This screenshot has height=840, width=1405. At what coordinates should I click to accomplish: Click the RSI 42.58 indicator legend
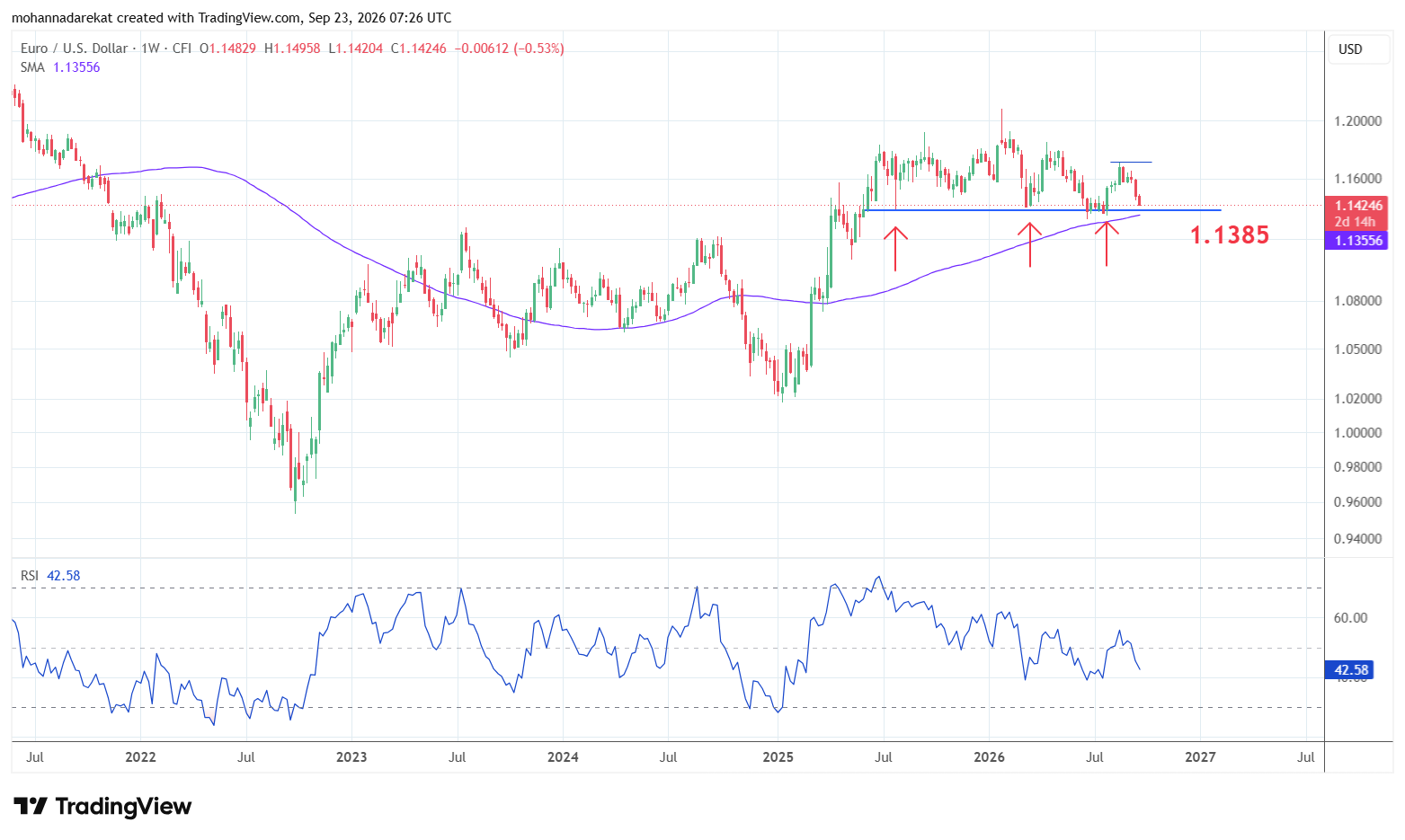coord(50,576)
